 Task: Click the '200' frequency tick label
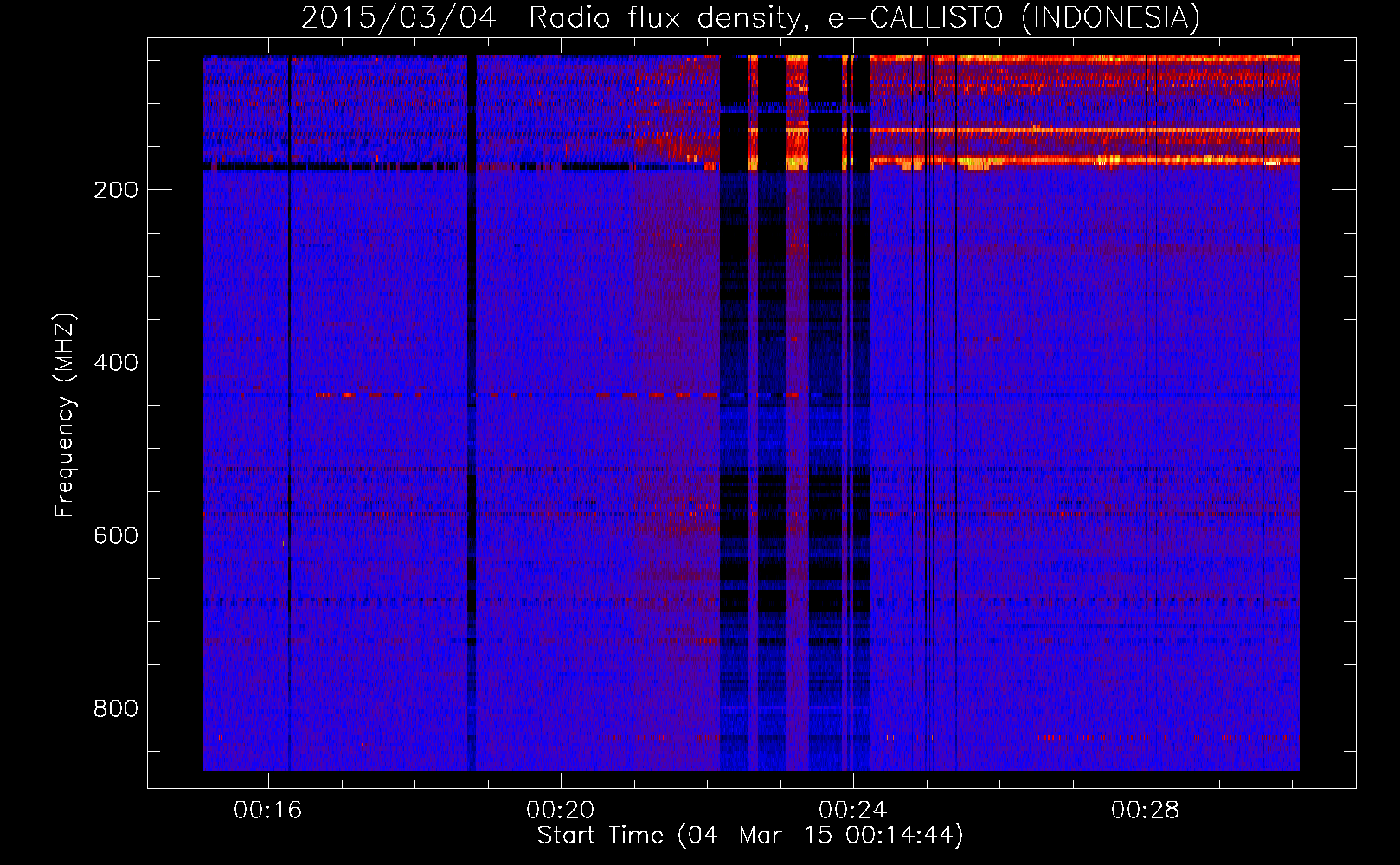tap(116, 190)
